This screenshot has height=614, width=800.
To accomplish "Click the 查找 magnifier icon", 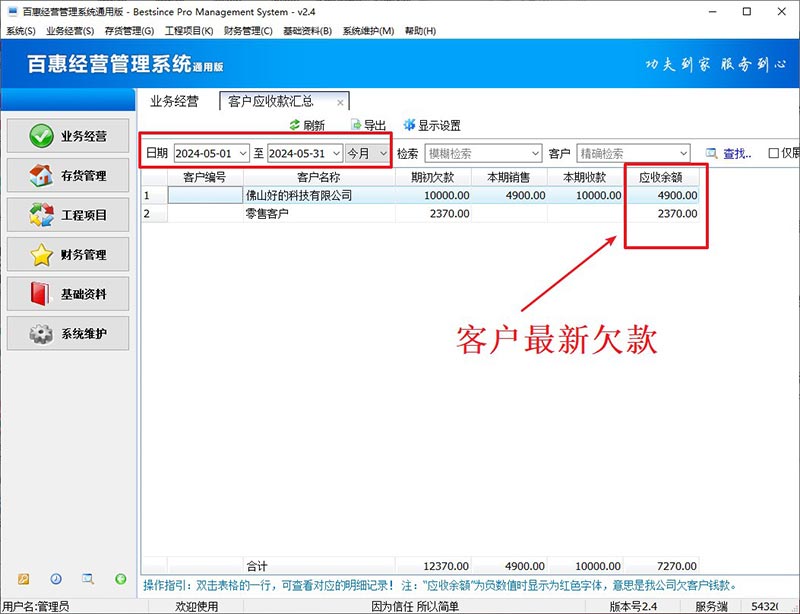I will pos(711,153).
